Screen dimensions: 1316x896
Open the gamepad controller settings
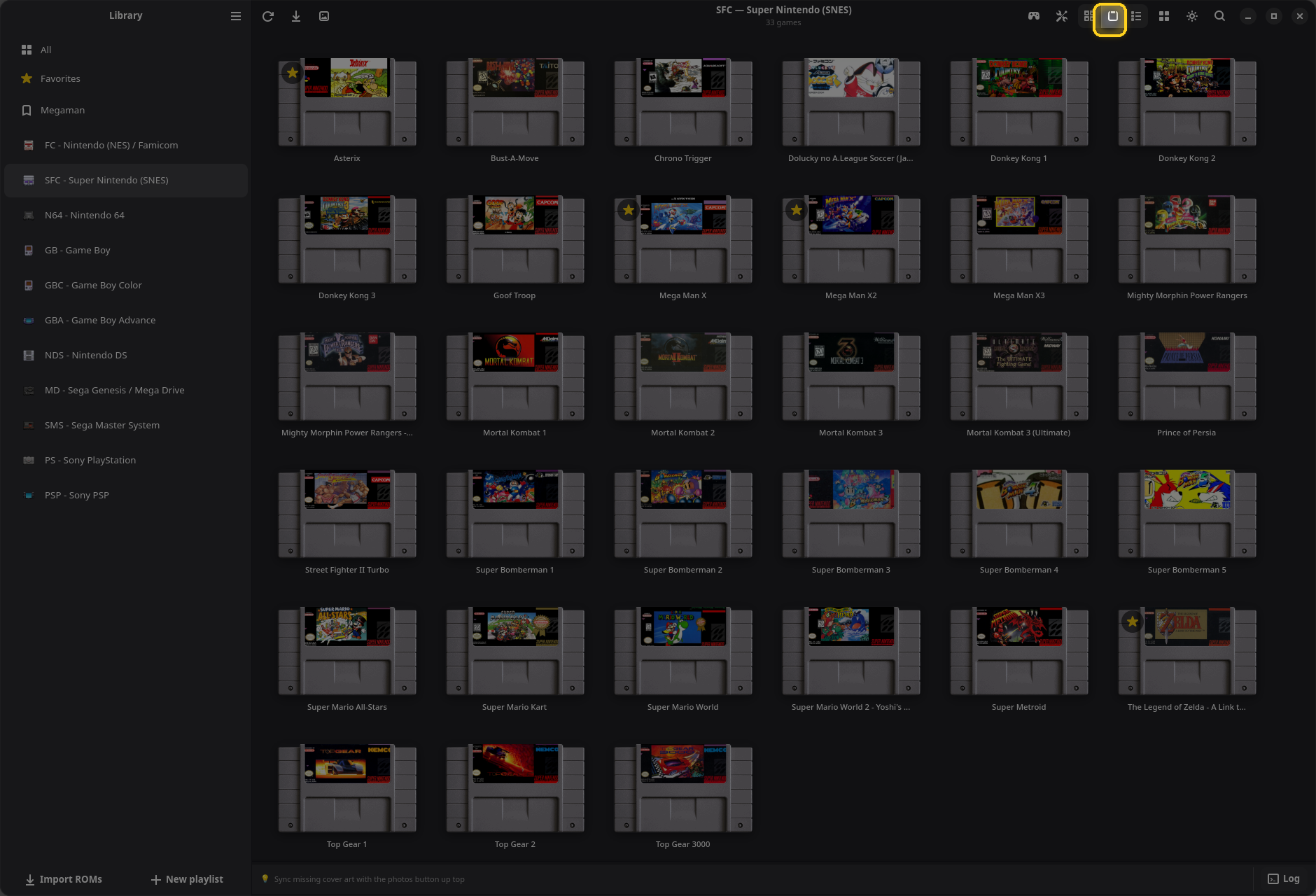pyautogui.click(x=1034, y=16)
